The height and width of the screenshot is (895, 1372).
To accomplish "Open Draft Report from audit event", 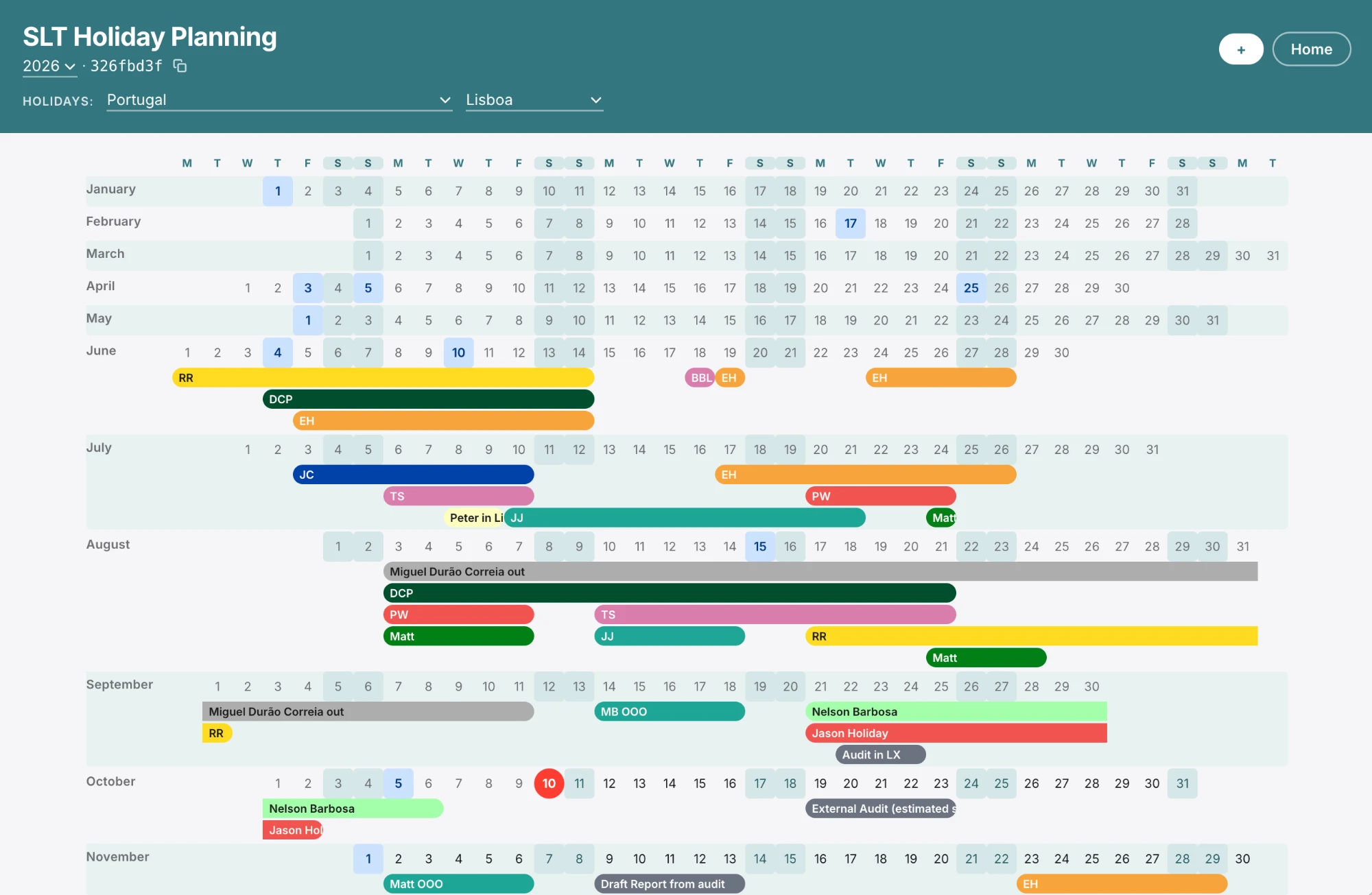I will 670,884.
